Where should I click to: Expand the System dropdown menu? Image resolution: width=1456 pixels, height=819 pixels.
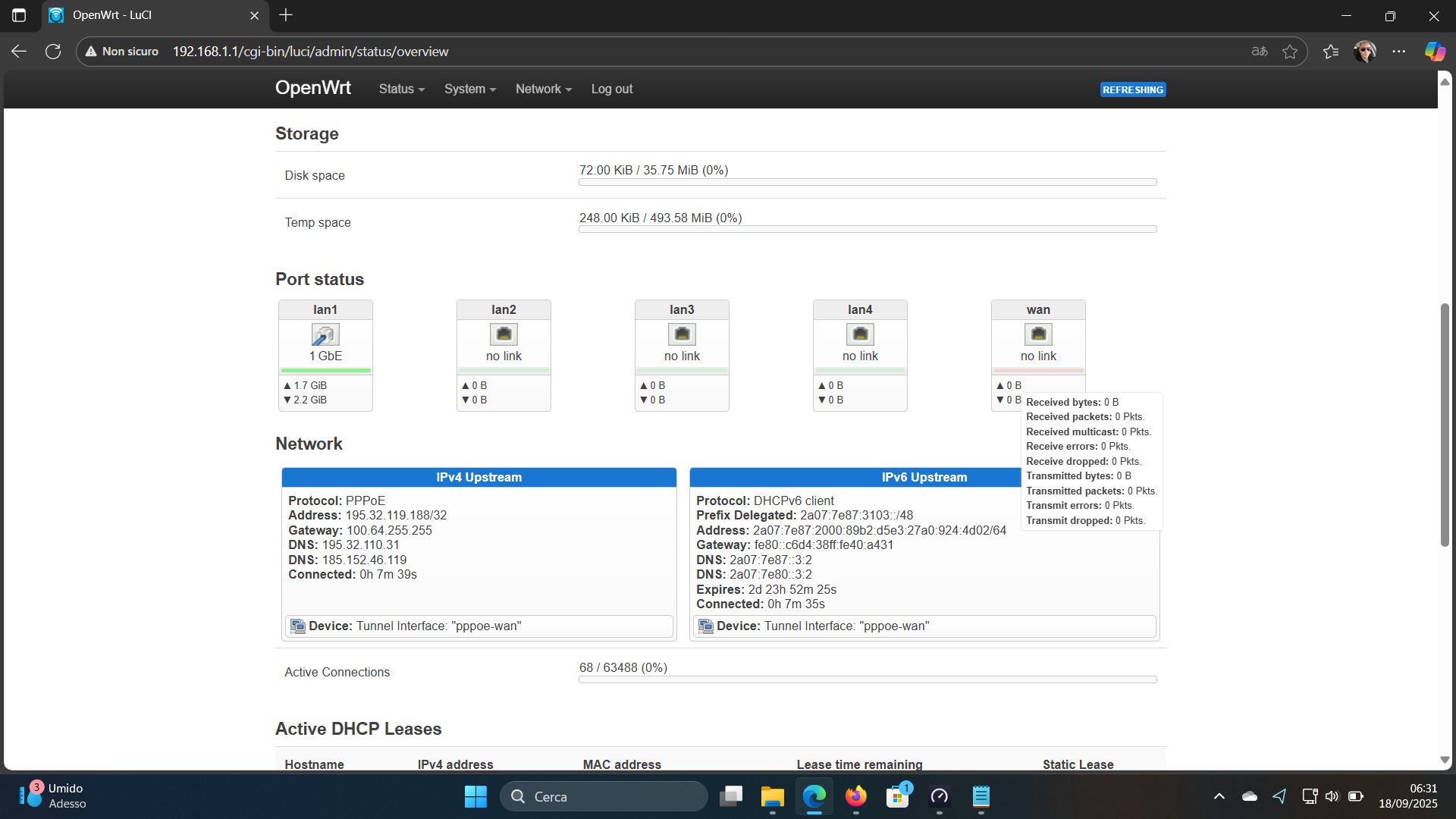point(469,89)
